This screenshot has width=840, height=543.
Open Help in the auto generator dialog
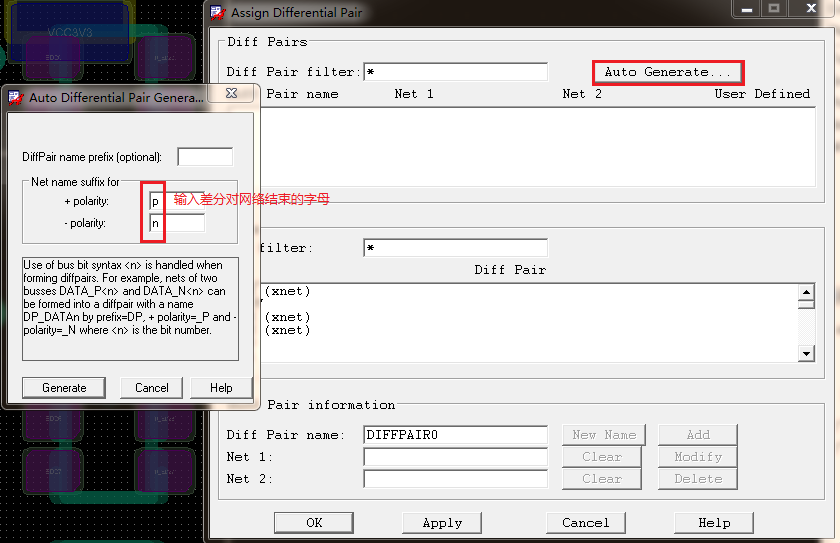[221, 388]
